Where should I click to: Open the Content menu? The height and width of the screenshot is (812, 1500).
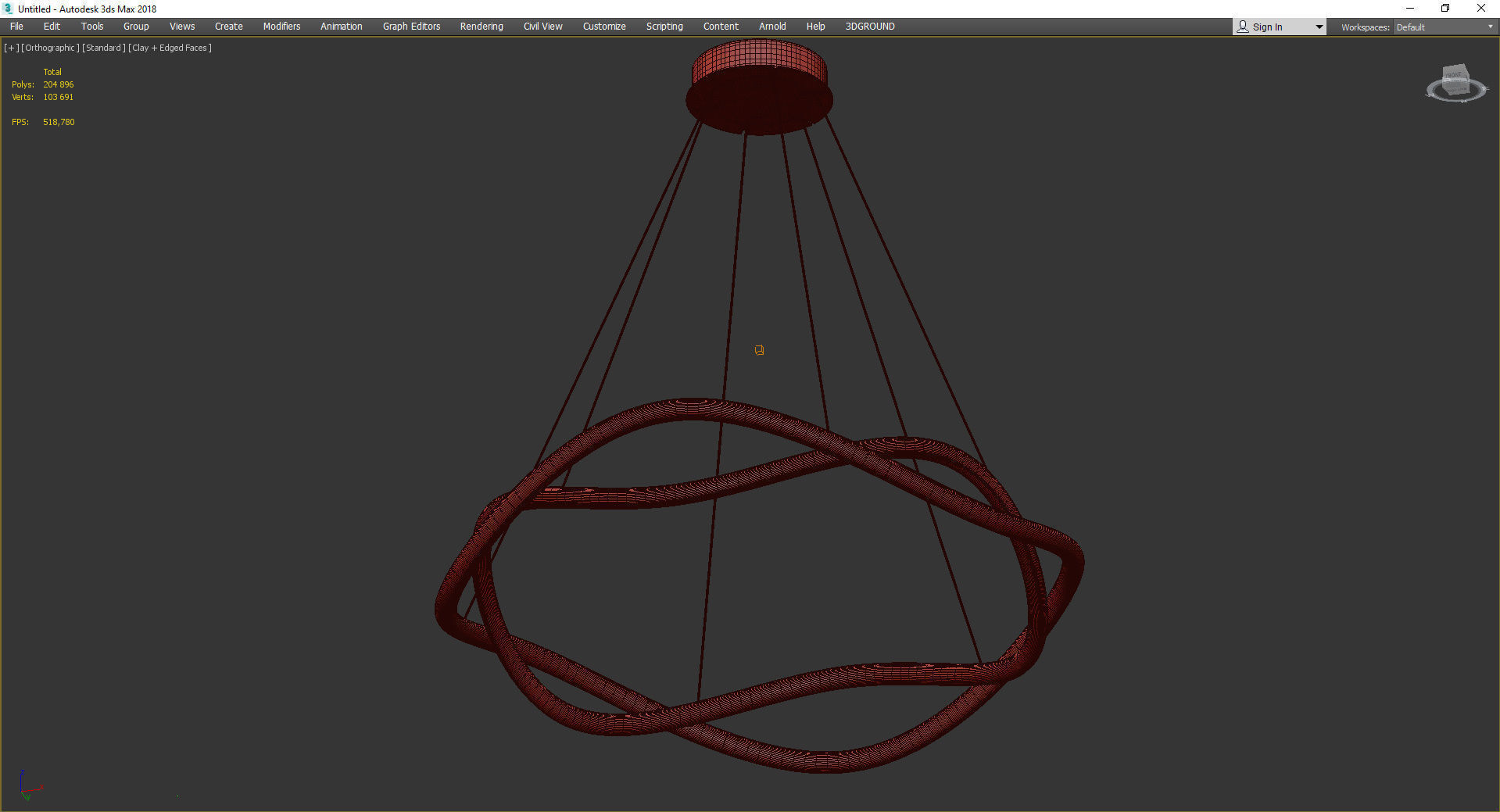click(x=721, y=27)
